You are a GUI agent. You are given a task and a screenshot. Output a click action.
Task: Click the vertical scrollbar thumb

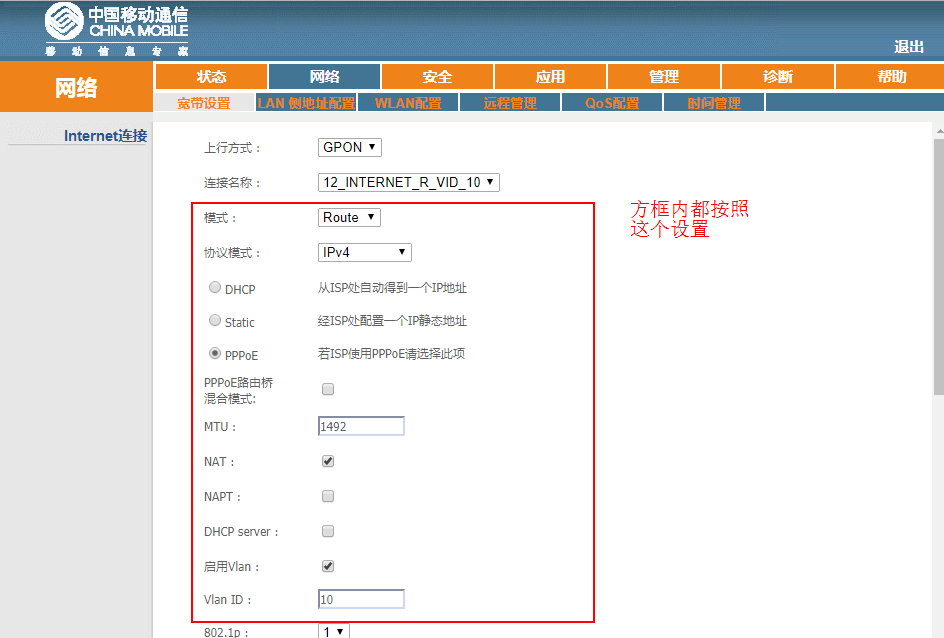(x=939, y=267)
